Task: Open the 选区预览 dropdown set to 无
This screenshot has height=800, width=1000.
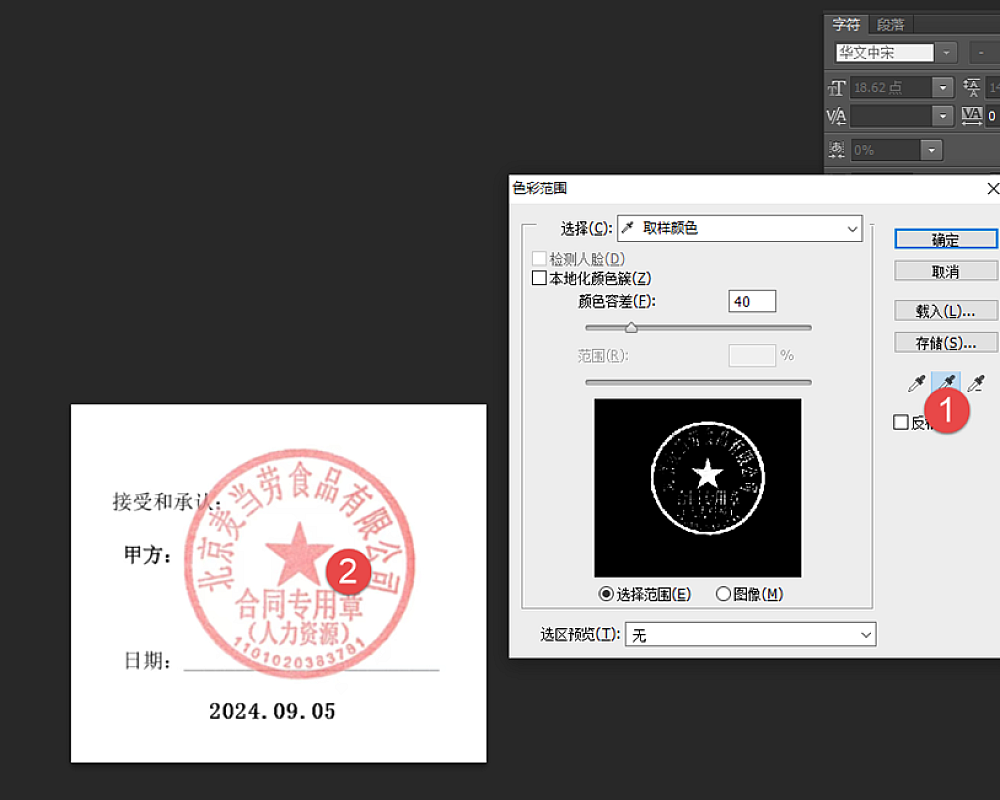Action: click(x=750, y=635)
